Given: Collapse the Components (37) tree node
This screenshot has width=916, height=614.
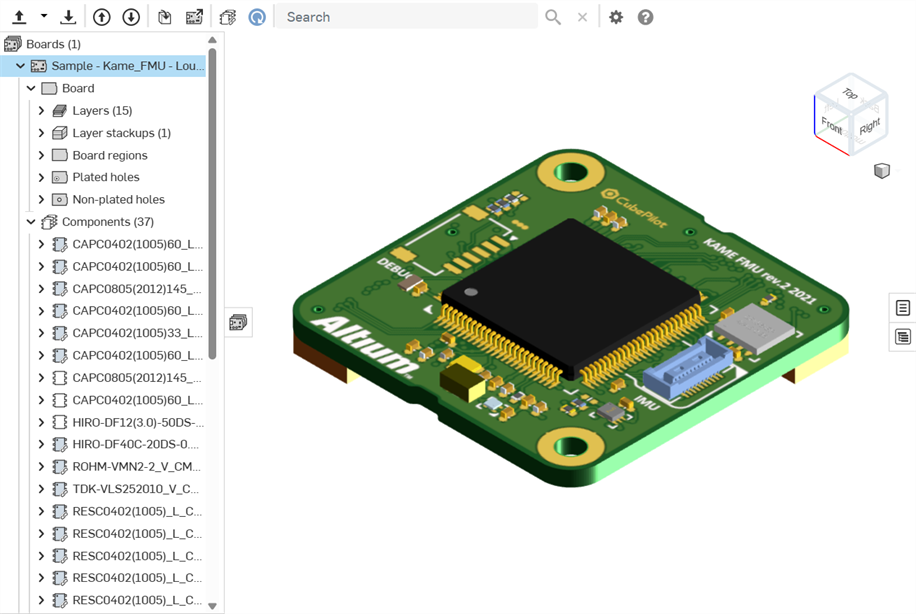Looking at the screenshot, I should [x=30, y=221].
